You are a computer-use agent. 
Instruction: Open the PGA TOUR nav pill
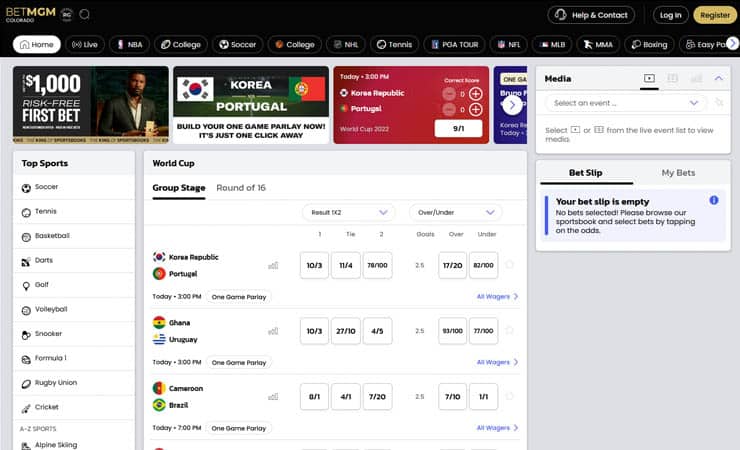click(x=454, y=44)
